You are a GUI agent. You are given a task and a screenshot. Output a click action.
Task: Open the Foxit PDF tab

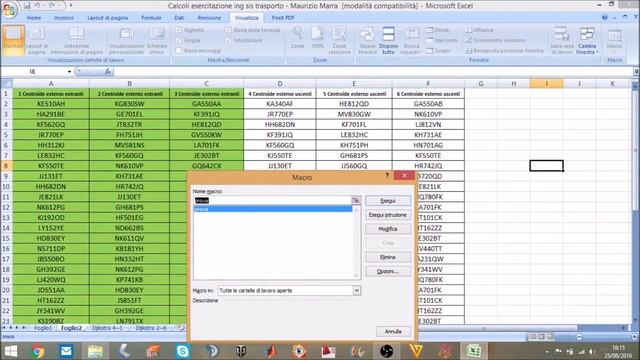[283, 18]
